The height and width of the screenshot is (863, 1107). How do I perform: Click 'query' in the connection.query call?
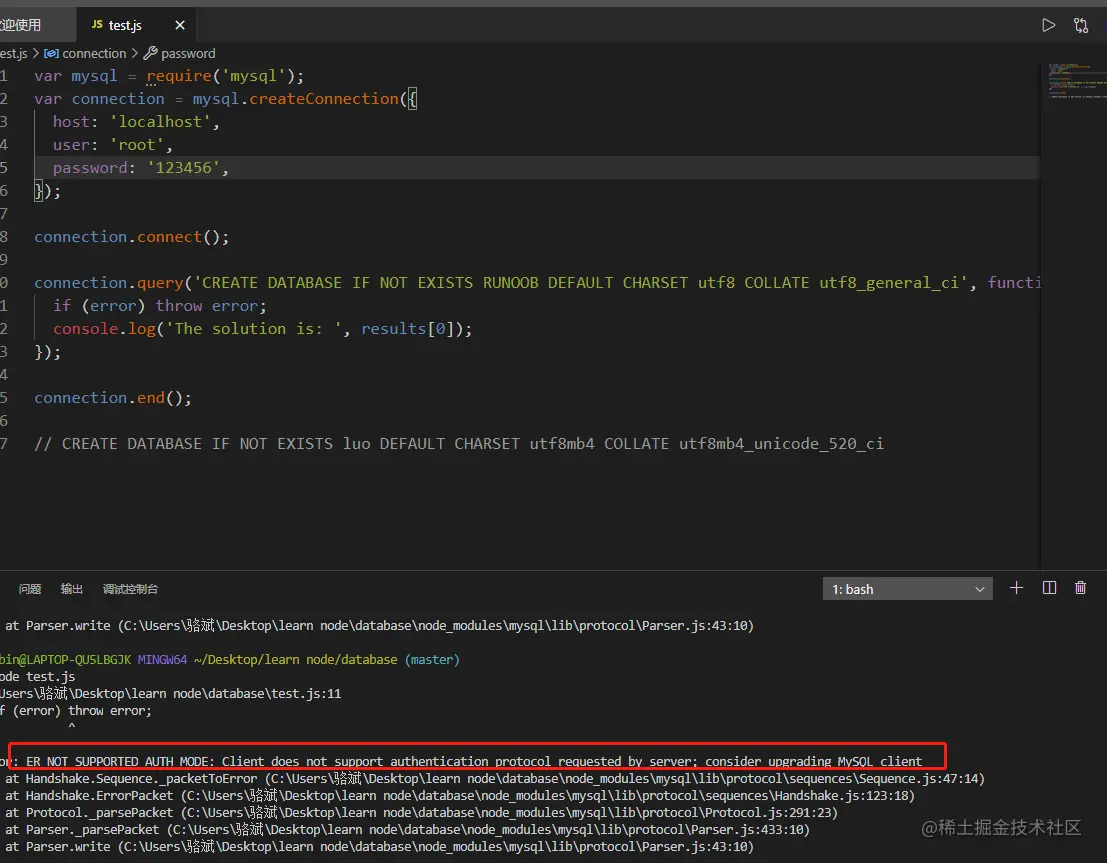(x=160, y=283)
